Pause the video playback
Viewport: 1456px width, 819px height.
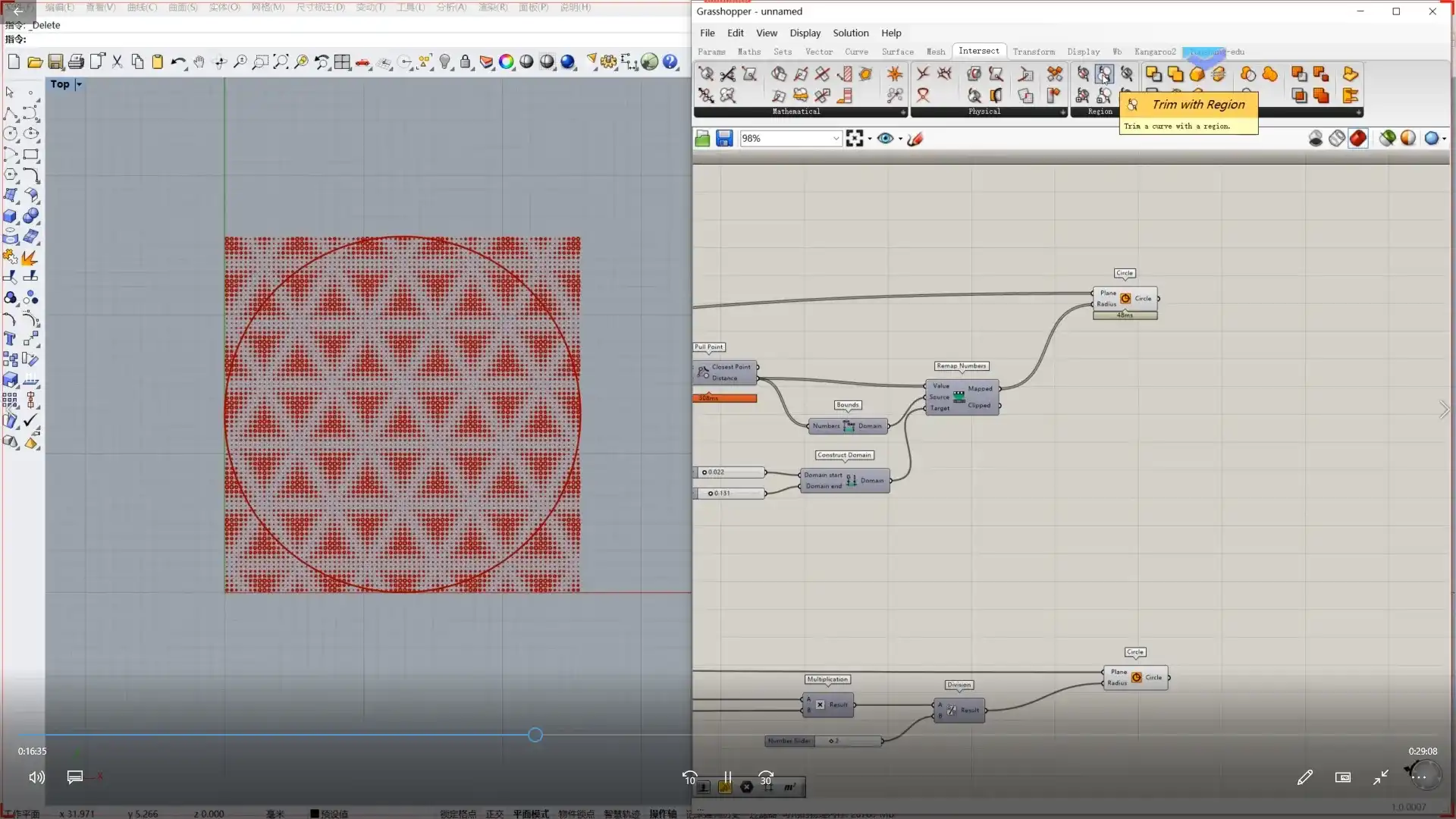coord(727,777)
